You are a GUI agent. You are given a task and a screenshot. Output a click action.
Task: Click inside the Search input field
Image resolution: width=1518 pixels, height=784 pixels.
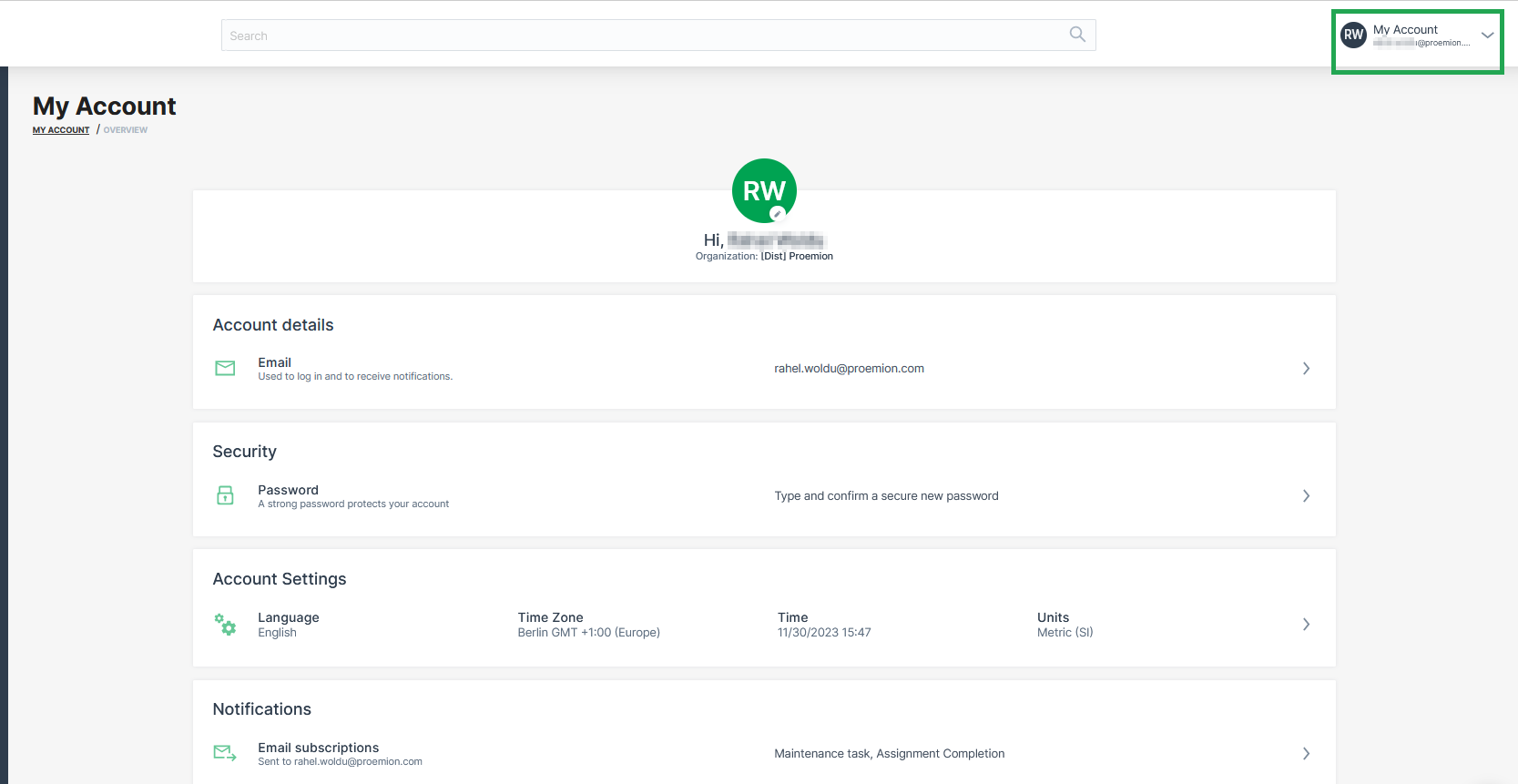(637, 36)
